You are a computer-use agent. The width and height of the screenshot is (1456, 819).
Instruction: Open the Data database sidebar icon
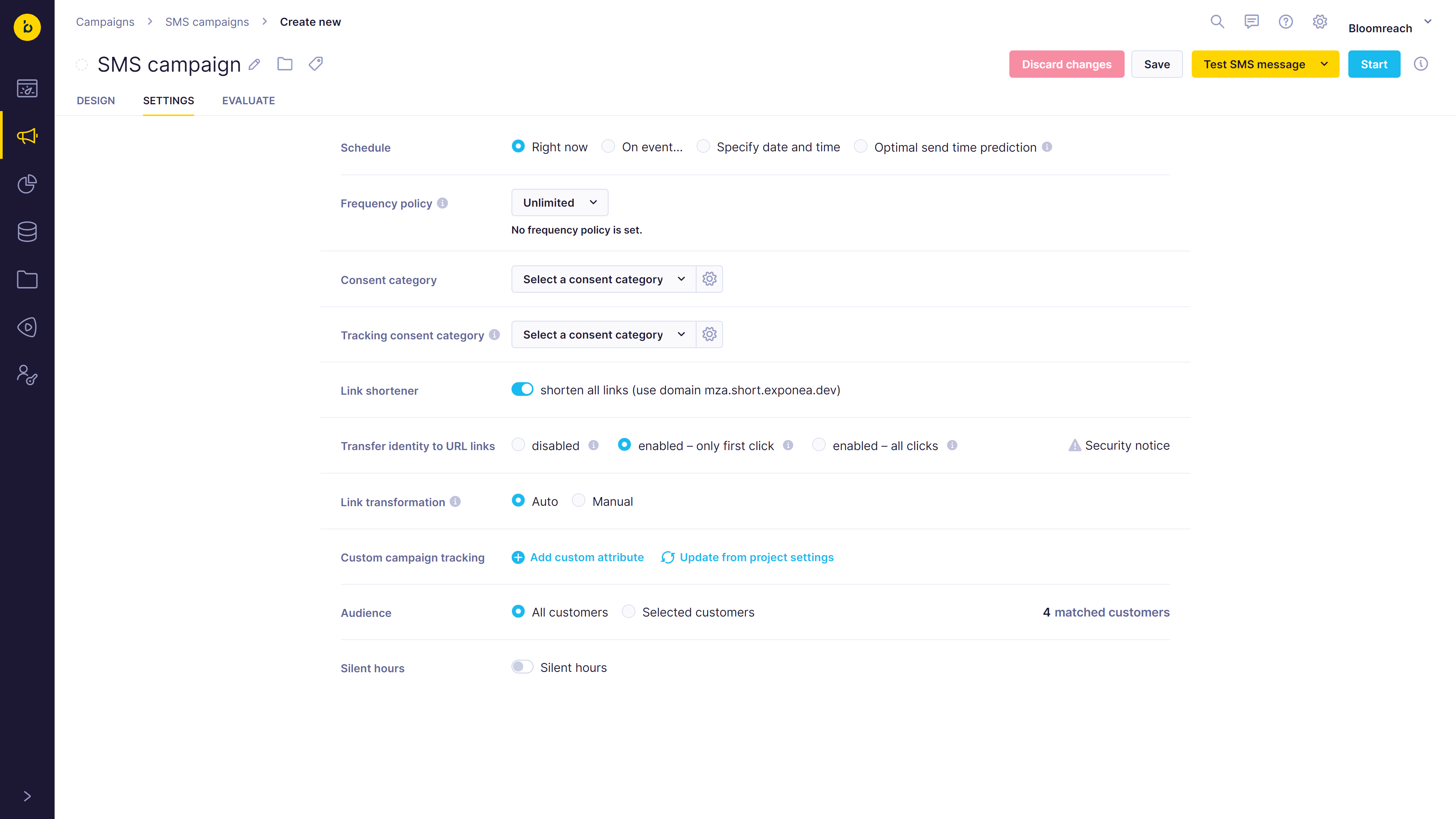[x=27, y=231]
